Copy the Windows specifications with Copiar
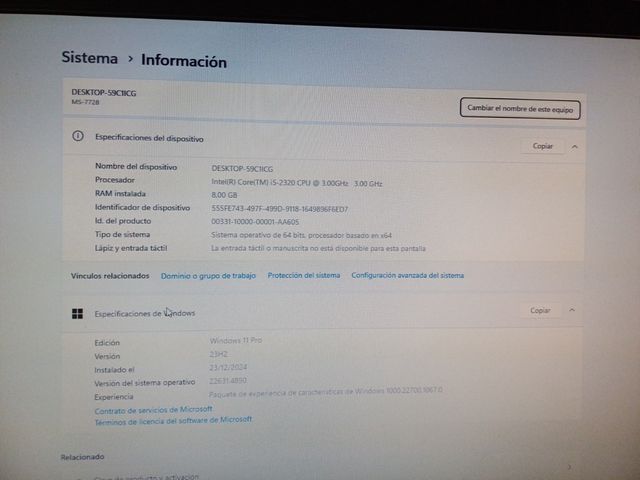This screenshot has width=640, height=480. point(540,311)
